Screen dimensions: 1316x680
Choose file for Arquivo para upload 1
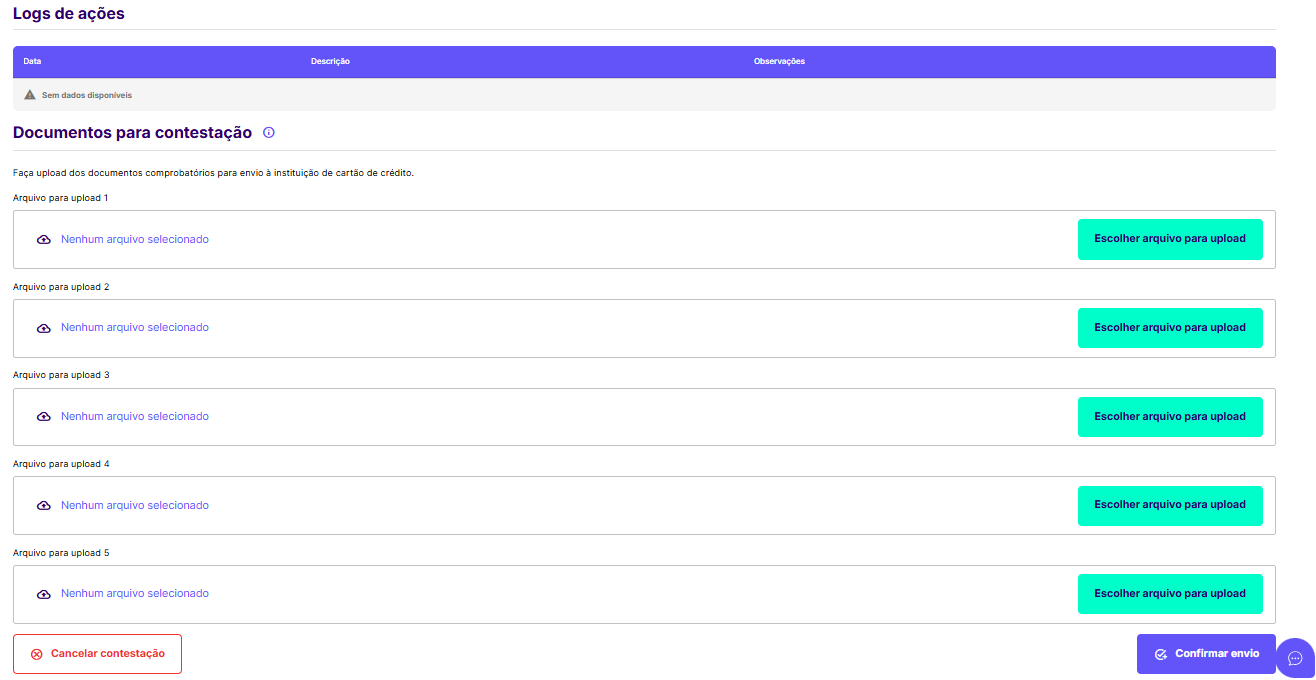(1169, 240)
